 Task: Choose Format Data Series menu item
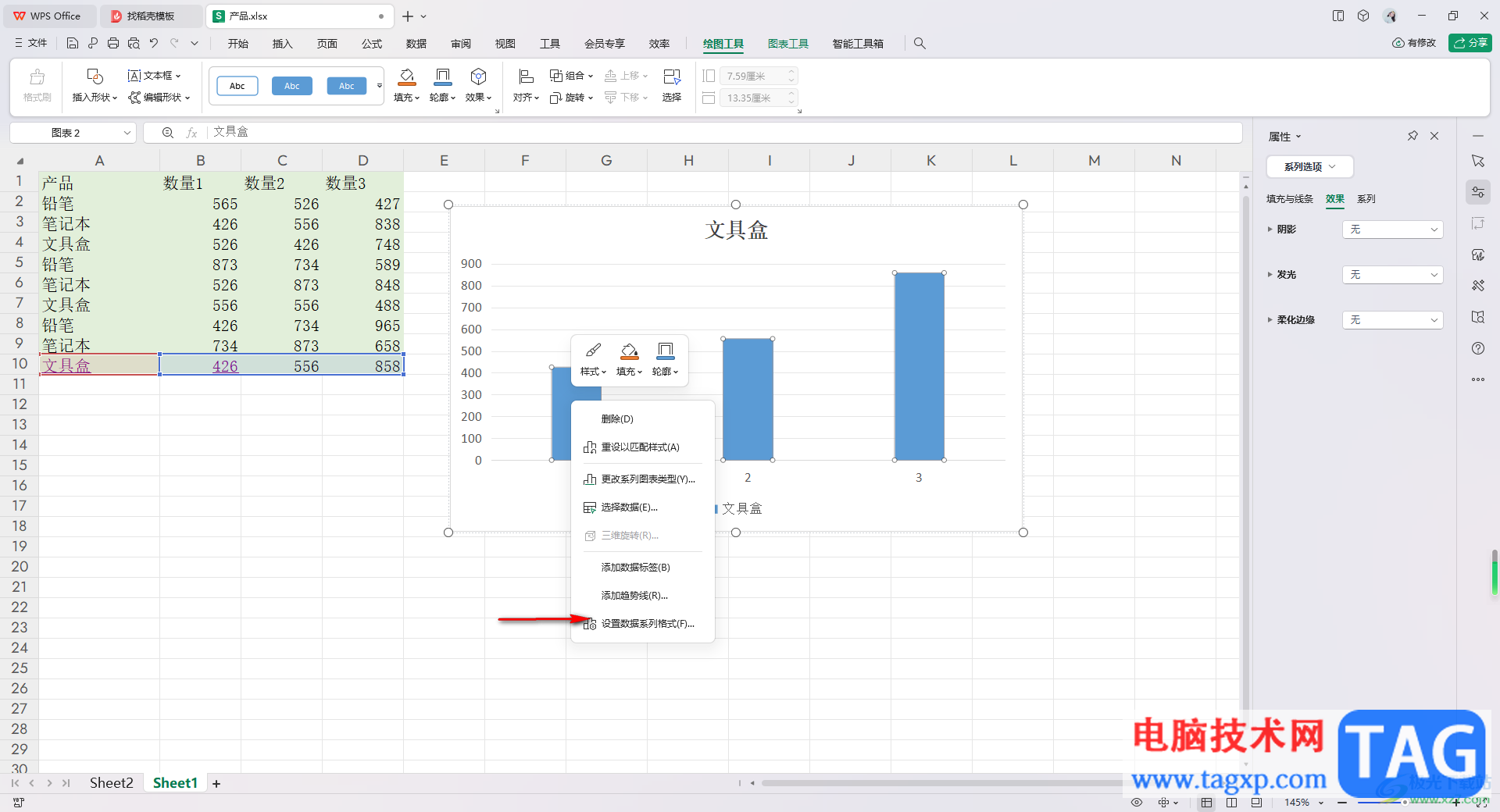coord(643,624)
